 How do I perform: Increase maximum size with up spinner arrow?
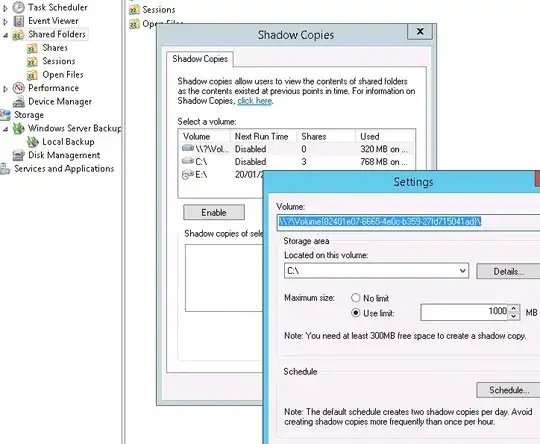pos(513,309)
